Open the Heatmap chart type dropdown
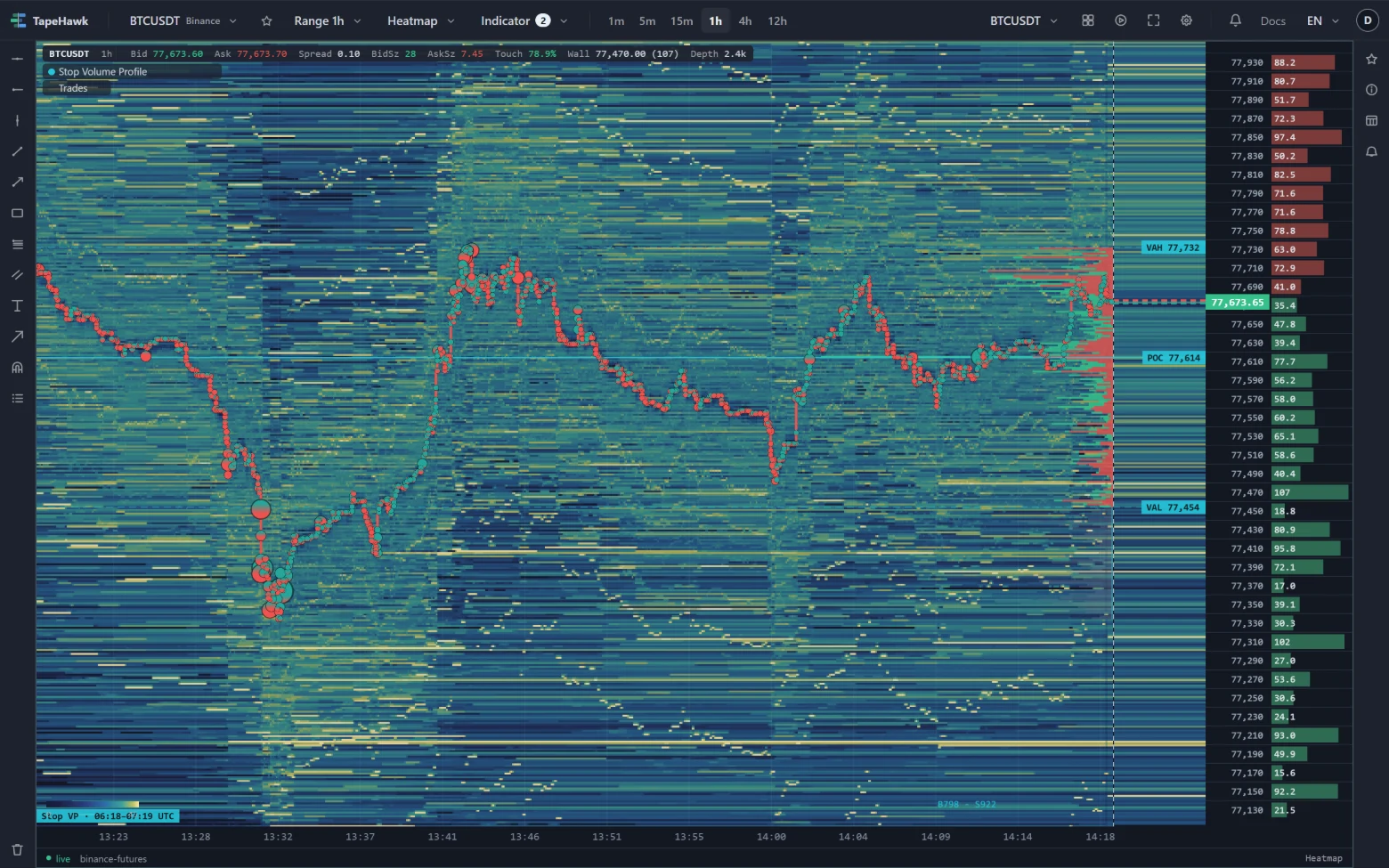Viewport: 1389px width, 868px height. tap(420, 20)
